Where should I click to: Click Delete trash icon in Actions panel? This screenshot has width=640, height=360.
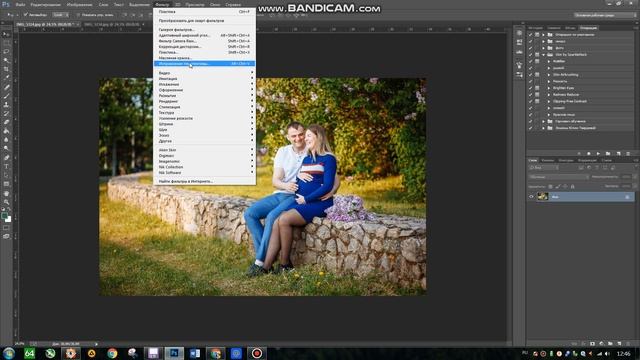point(628,153)
